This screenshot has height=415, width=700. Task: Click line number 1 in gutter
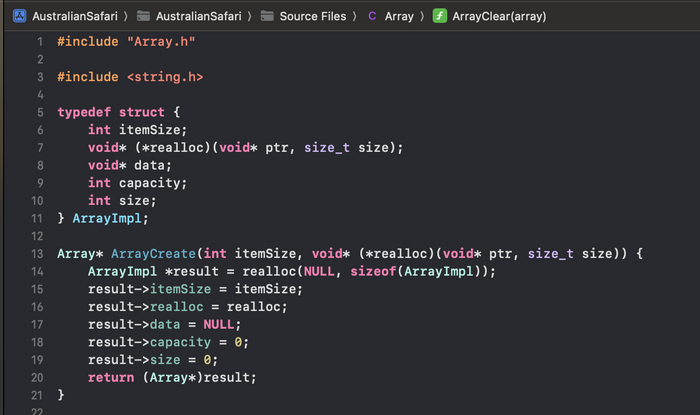click(40, 42)
